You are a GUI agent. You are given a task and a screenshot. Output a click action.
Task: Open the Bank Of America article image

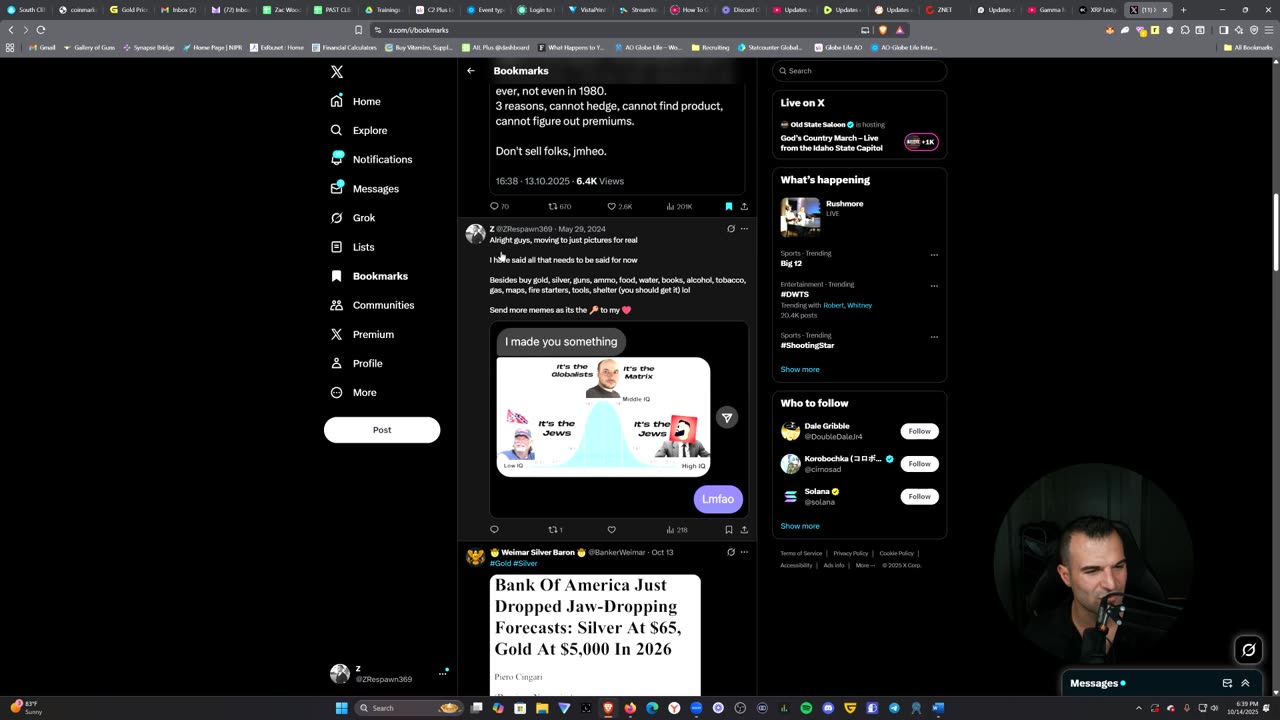click(595, 635)
